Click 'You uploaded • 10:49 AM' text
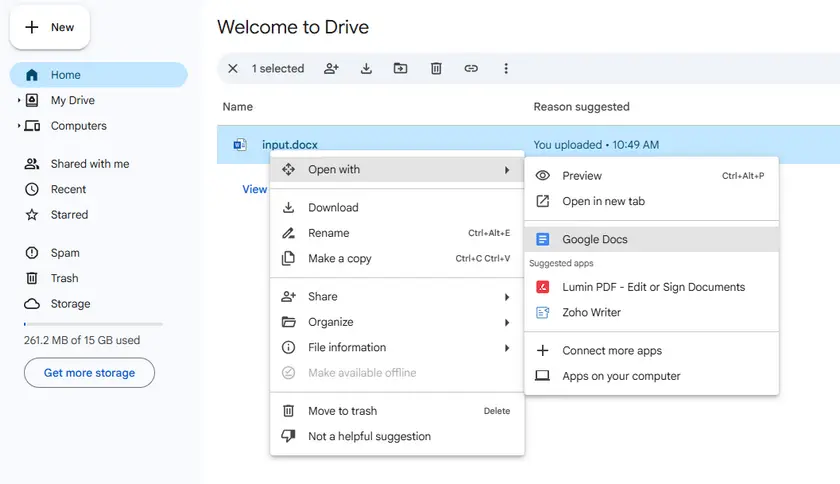The image size is (840, 484). click(596, 145)
